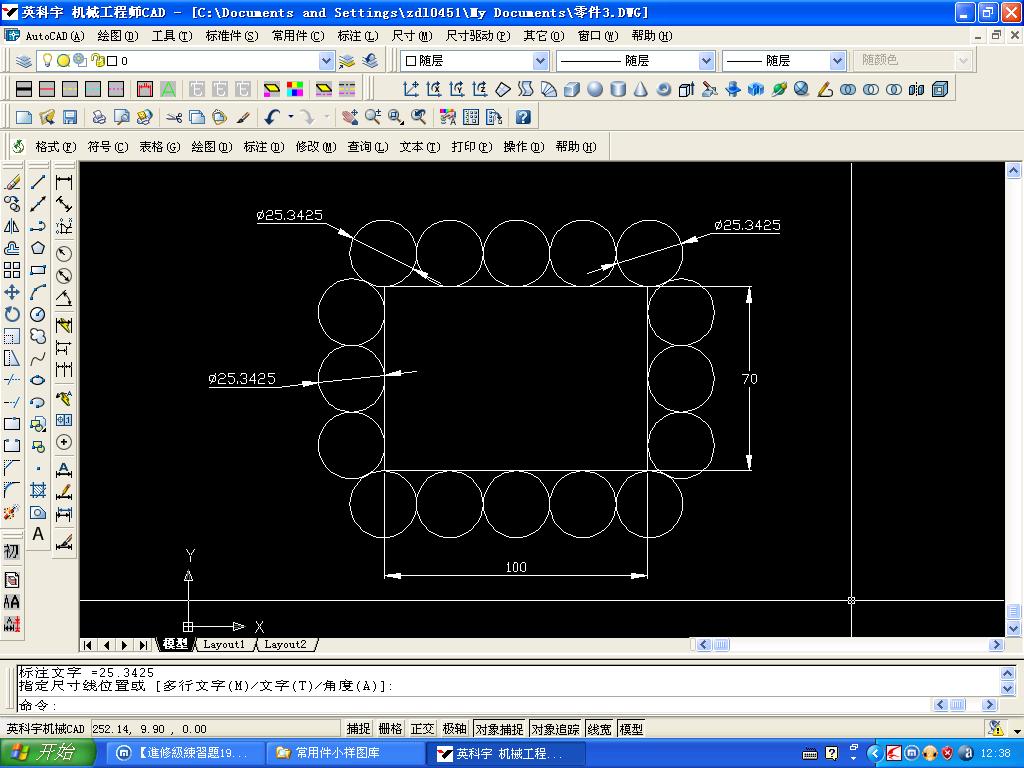Screen dimensions: 1024x768
Task: Open the Help question mark icon
Action: (x=523, y=117)
